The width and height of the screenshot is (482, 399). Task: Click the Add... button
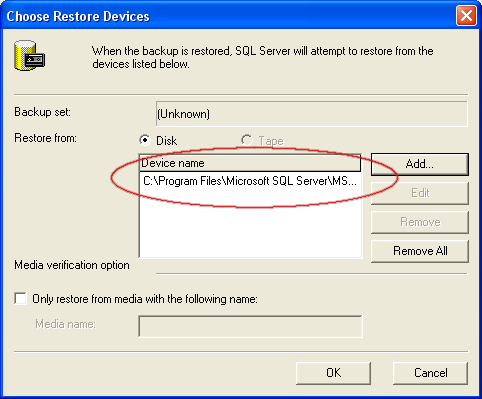(x=420, y=164)
